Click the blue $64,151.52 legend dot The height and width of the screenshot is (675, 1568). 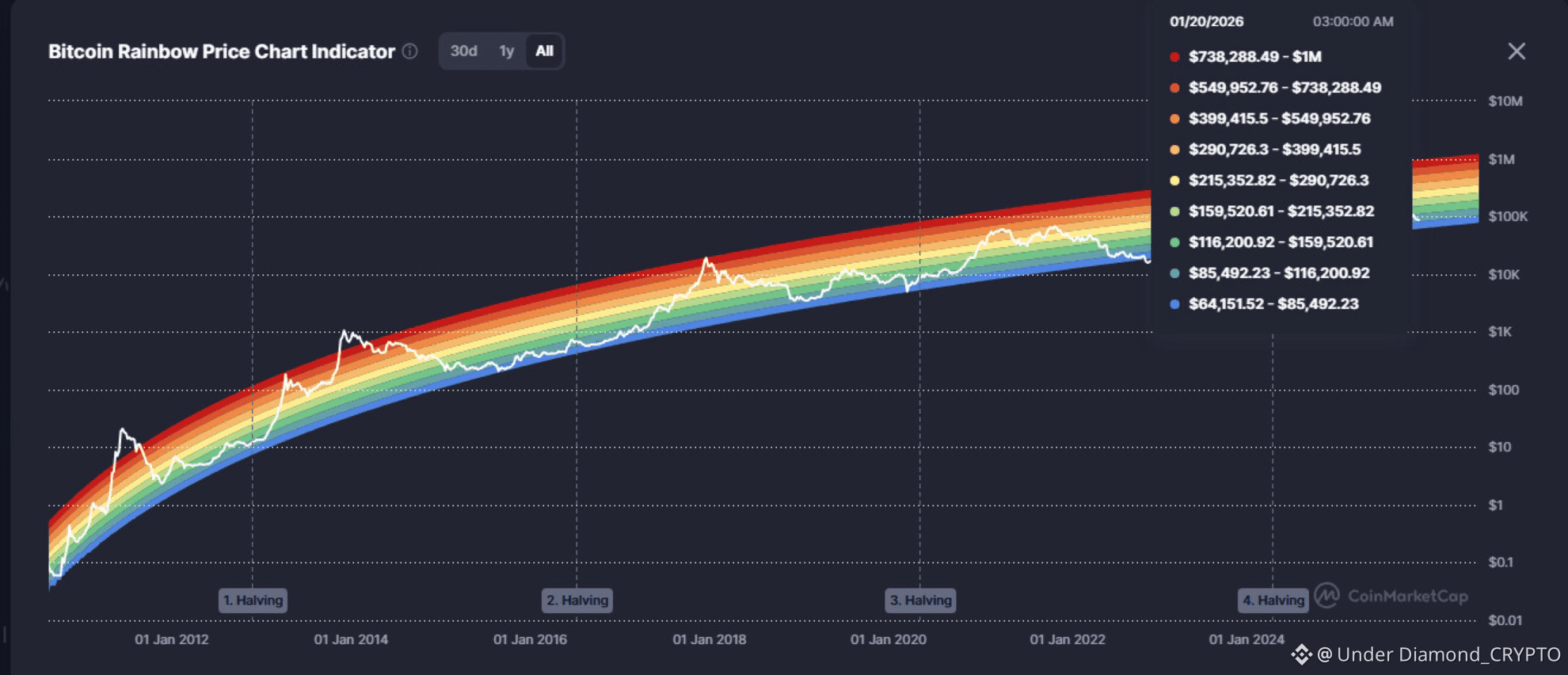(1174, 304)
